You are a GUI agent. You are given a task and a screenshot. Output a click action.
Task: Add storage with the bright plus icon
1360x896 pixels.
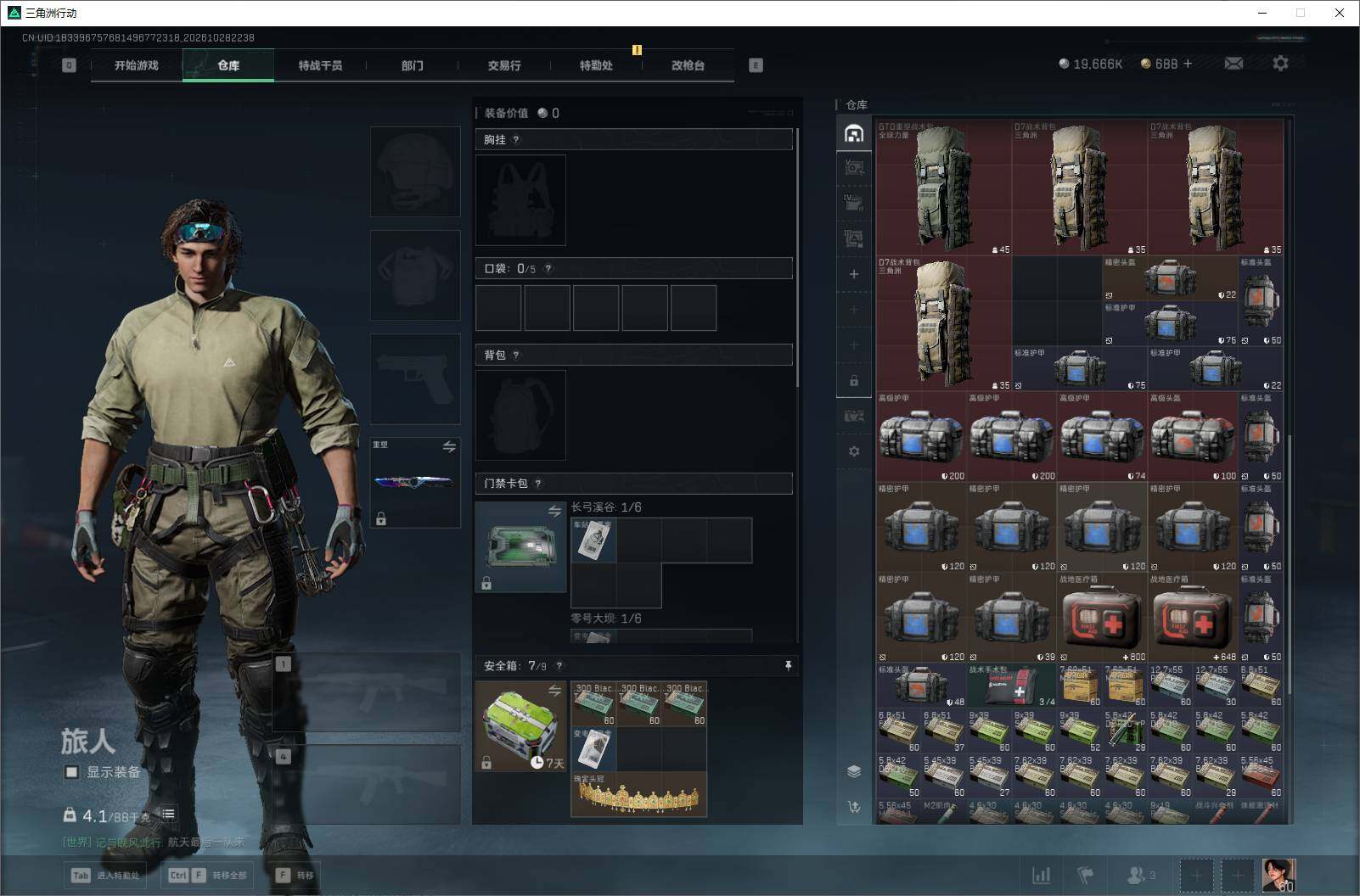(854, 274)
